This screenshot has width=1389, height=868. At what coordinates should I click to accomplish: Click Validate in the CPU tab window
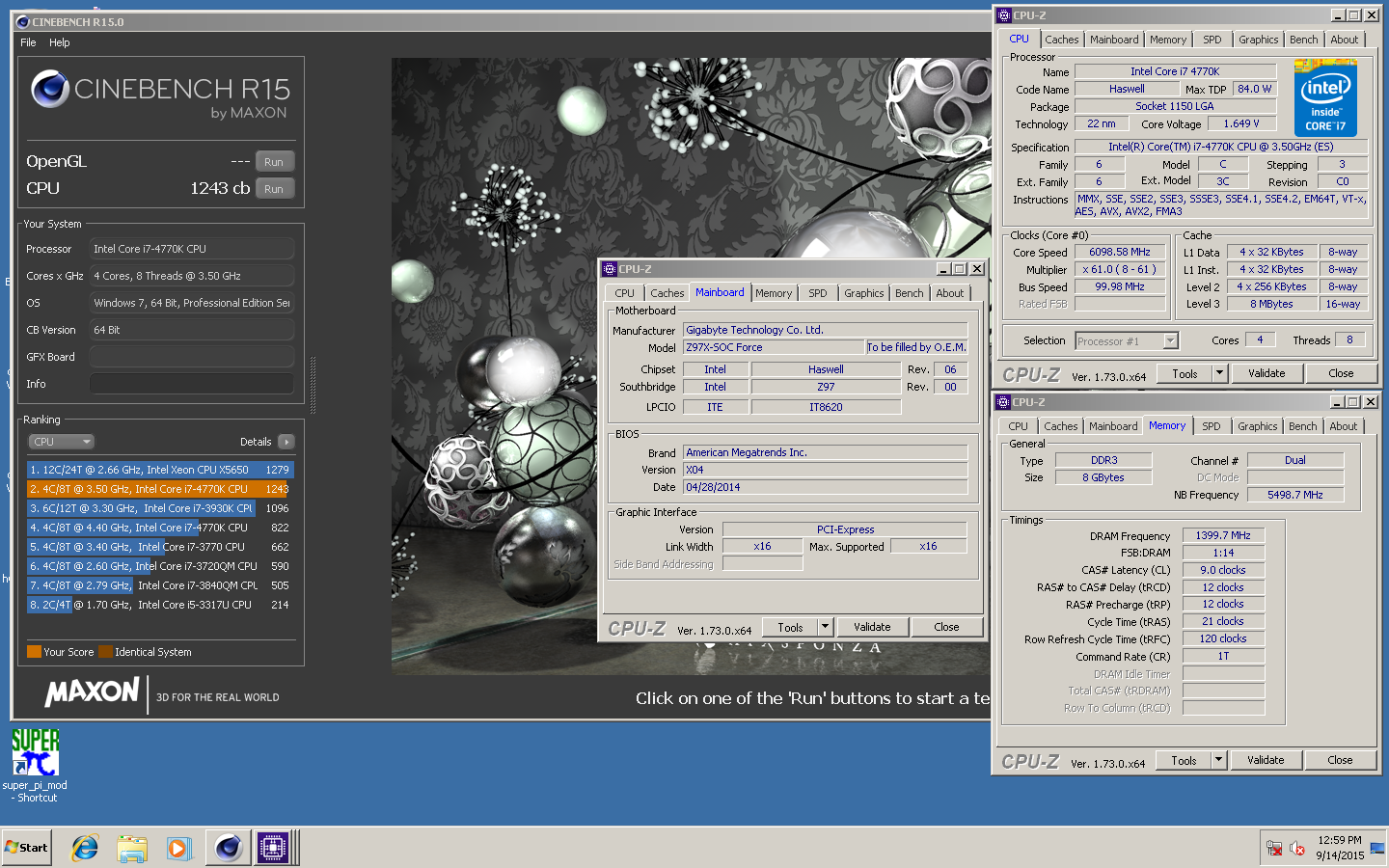coord(1266,373)
